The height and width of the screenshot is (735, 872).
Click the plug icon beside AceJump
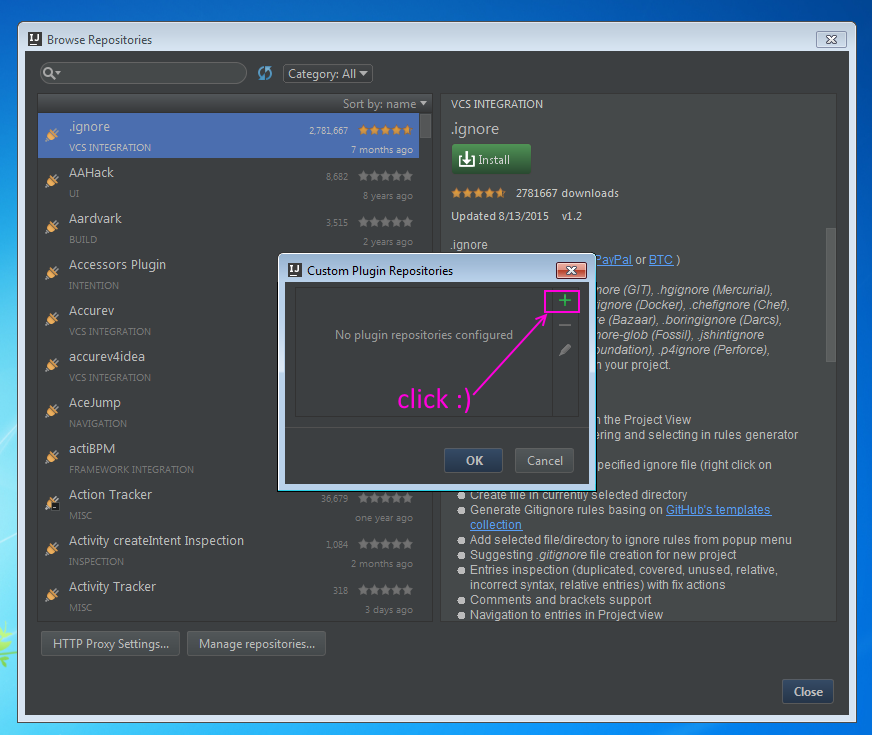pyautogui.click(x=52, y=411)
